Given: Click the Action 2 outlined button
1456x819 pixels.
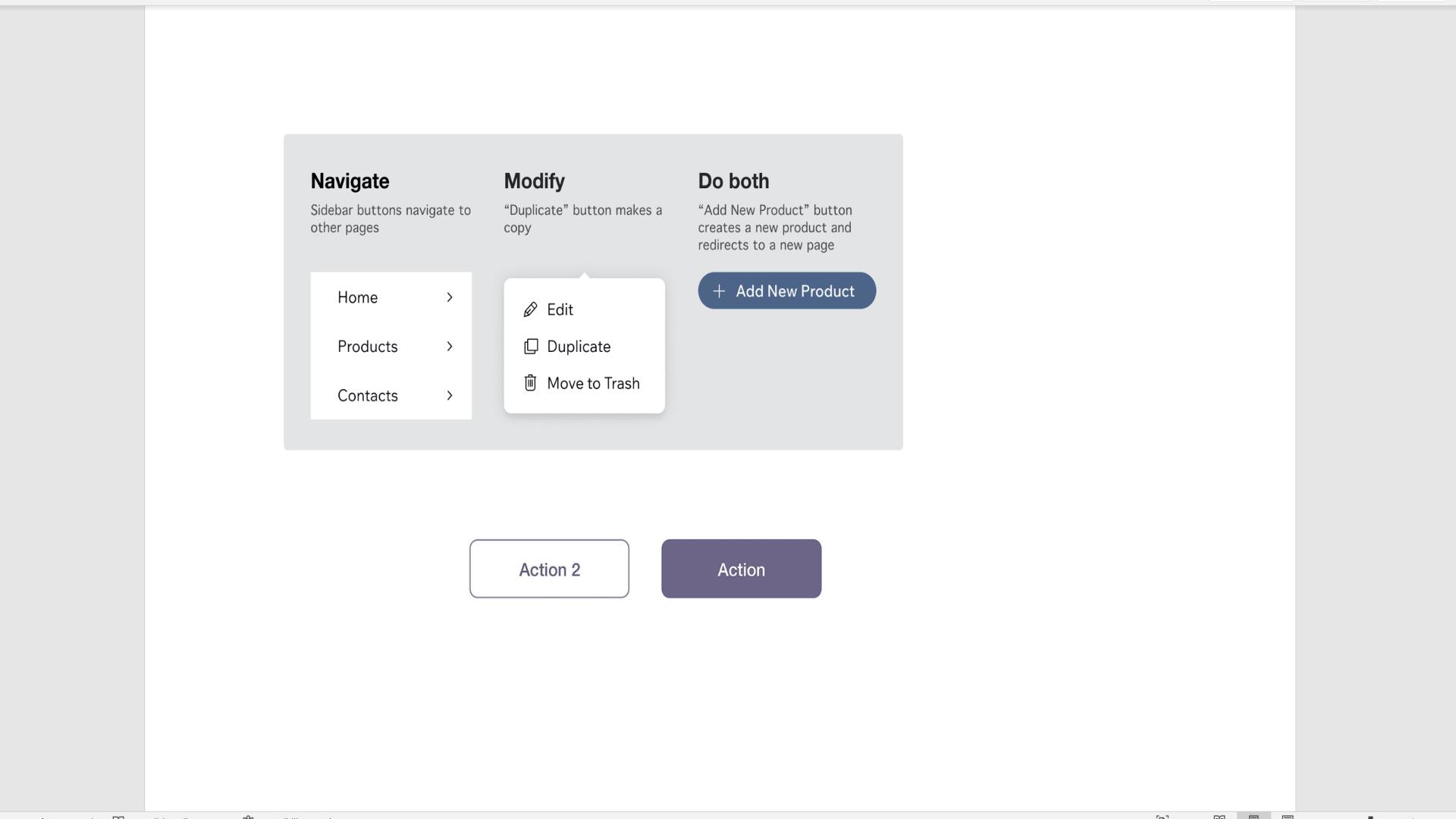Looking at the screenshot, I should [x=549, y=568].
